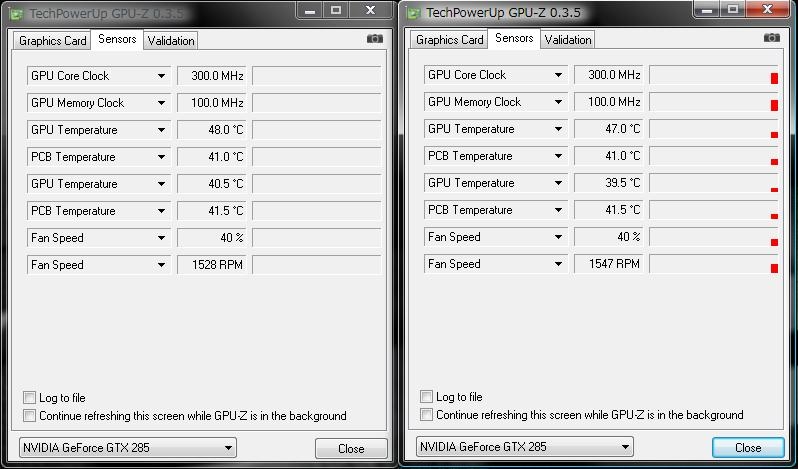798x469 pixels.
Task: Click the 48.0 °C GPU Temperature value field
Action: [x=212, y=130]
